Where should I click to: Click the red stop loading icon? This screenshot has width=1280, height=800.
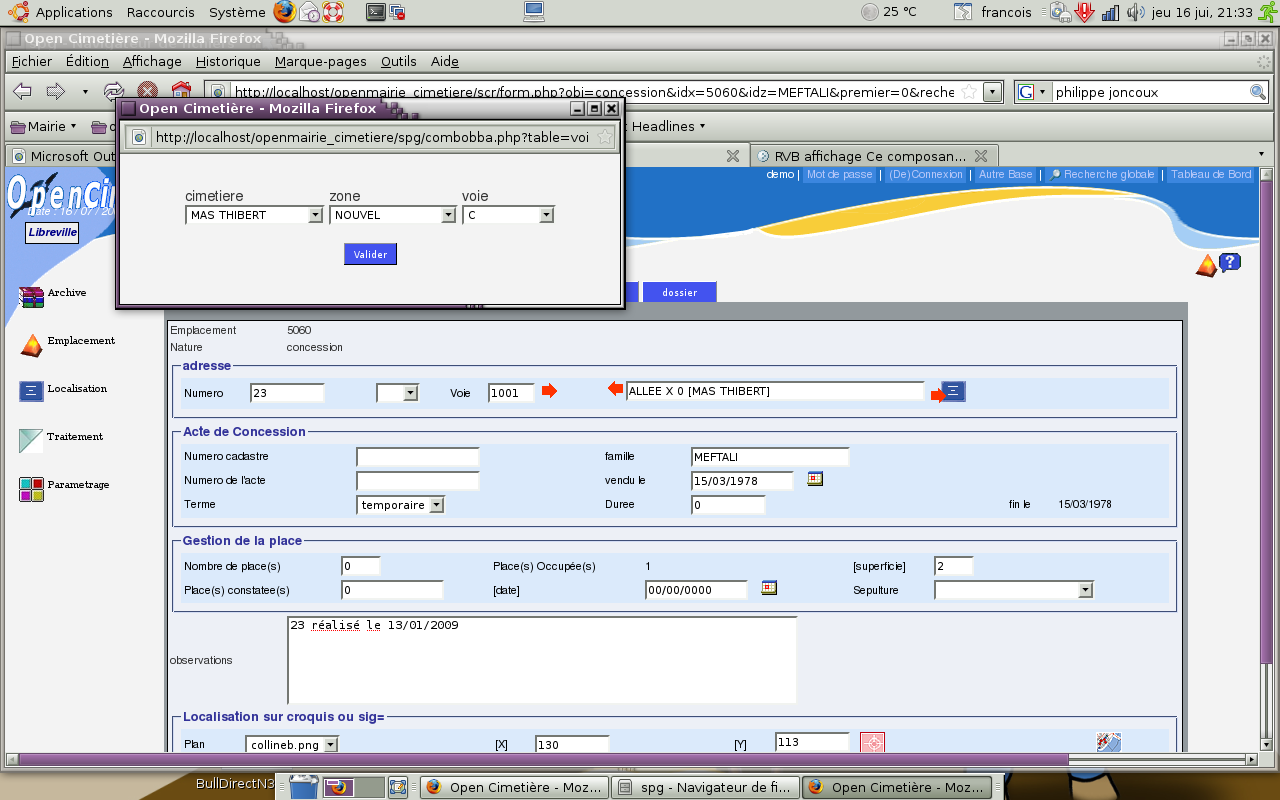tap(147, 92)
